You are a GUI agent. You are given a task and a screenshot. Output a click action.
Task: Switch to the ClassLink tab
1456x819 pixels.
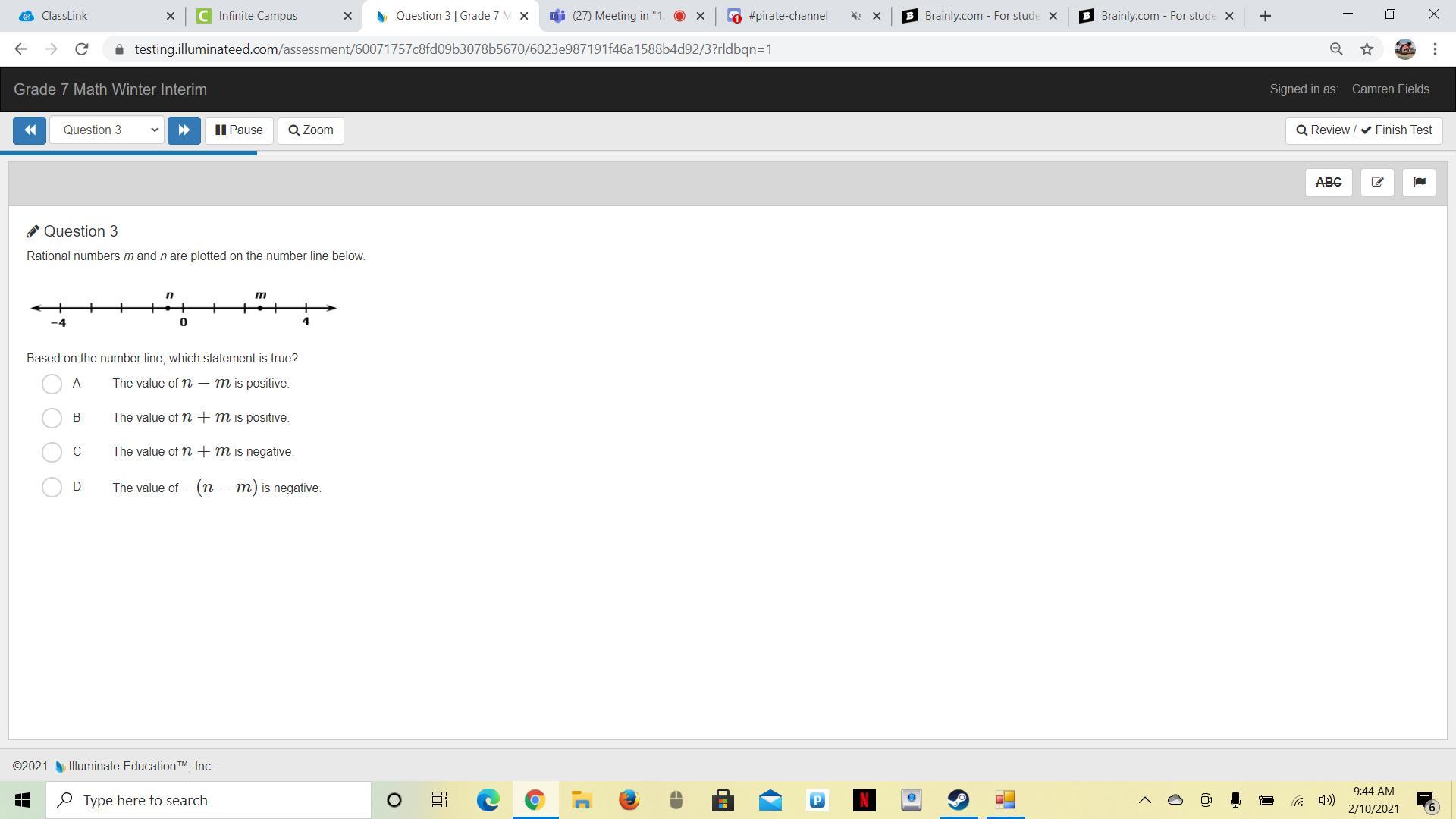[64, 16]
